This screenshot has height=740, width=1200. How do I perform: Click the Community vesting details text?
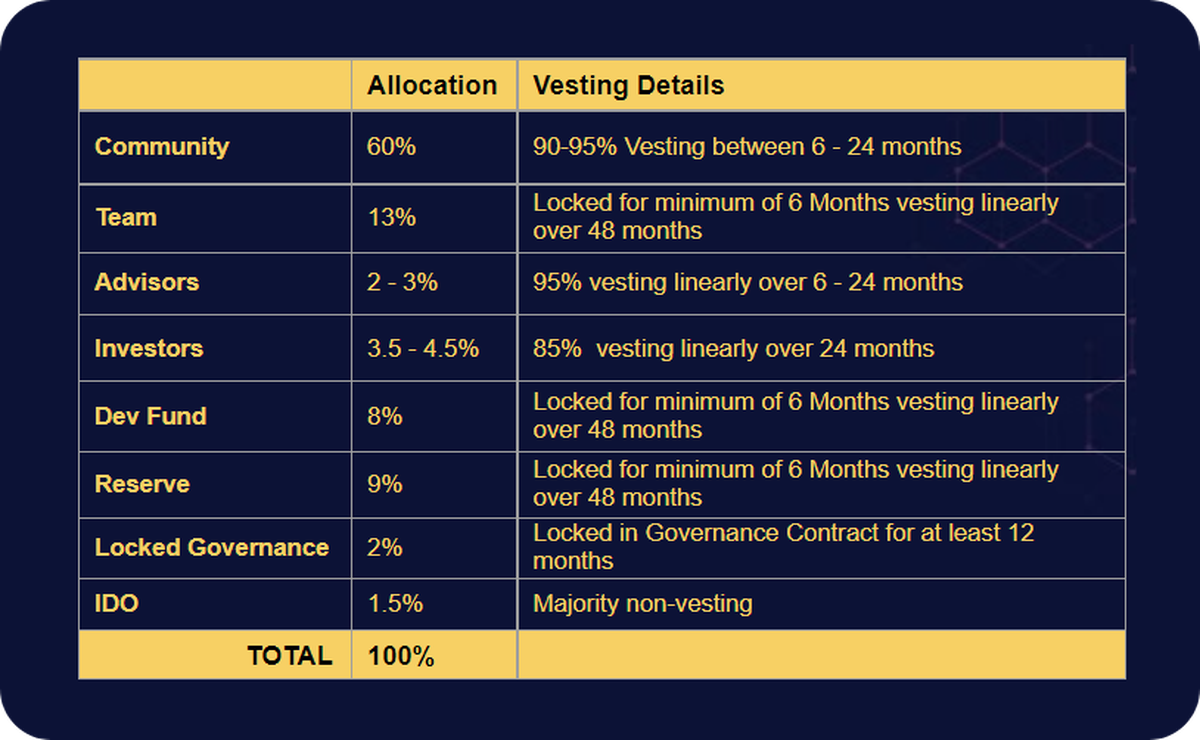tap(747, 147)
